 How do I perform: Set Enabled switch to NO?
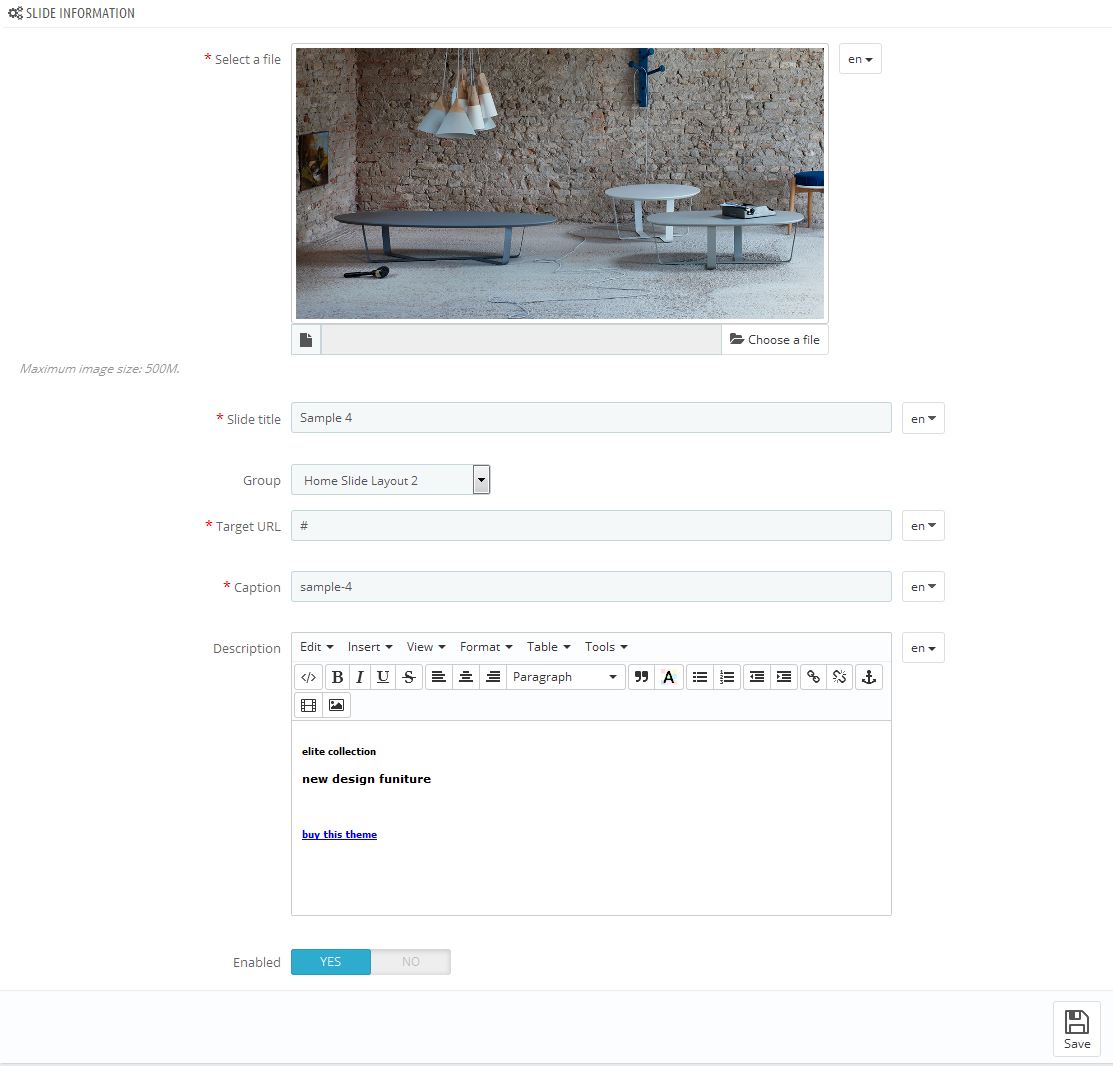point(410,962)
